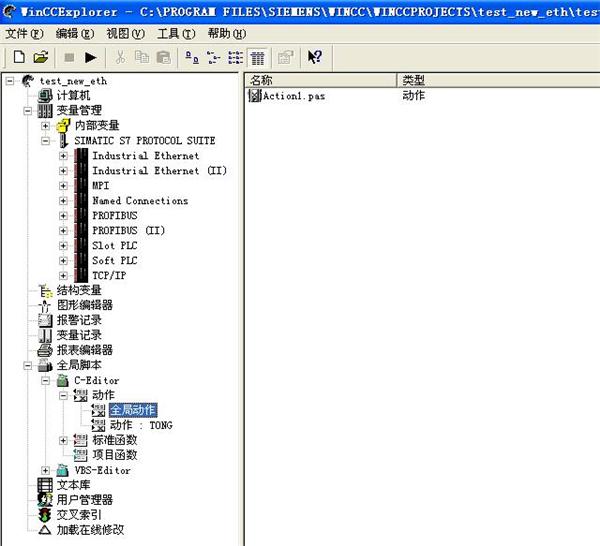The image size is (600, 546).
Task: Switch to list view icon
Action: pos(235,57)
